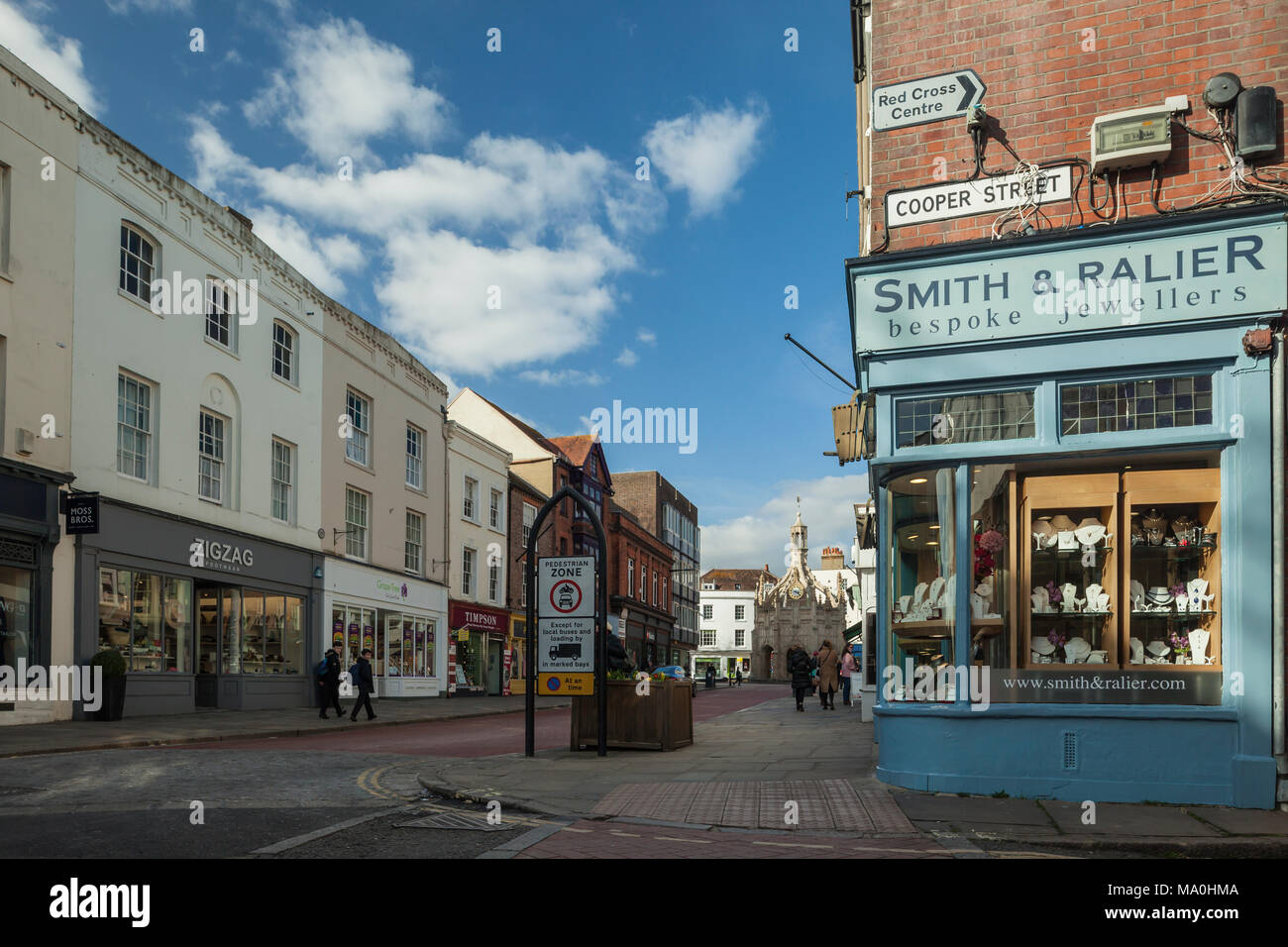Click the "TIMPSON" red shop sign
This screenshot has width=1288, height=947.
click(481, 618)
